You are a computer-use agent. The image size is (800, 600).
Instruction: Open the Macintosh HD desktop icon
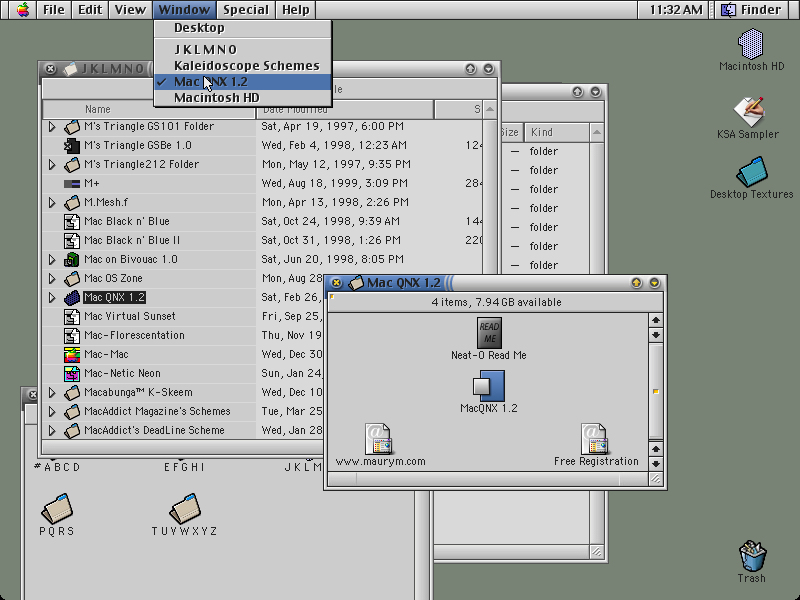[x=751, y=43]
